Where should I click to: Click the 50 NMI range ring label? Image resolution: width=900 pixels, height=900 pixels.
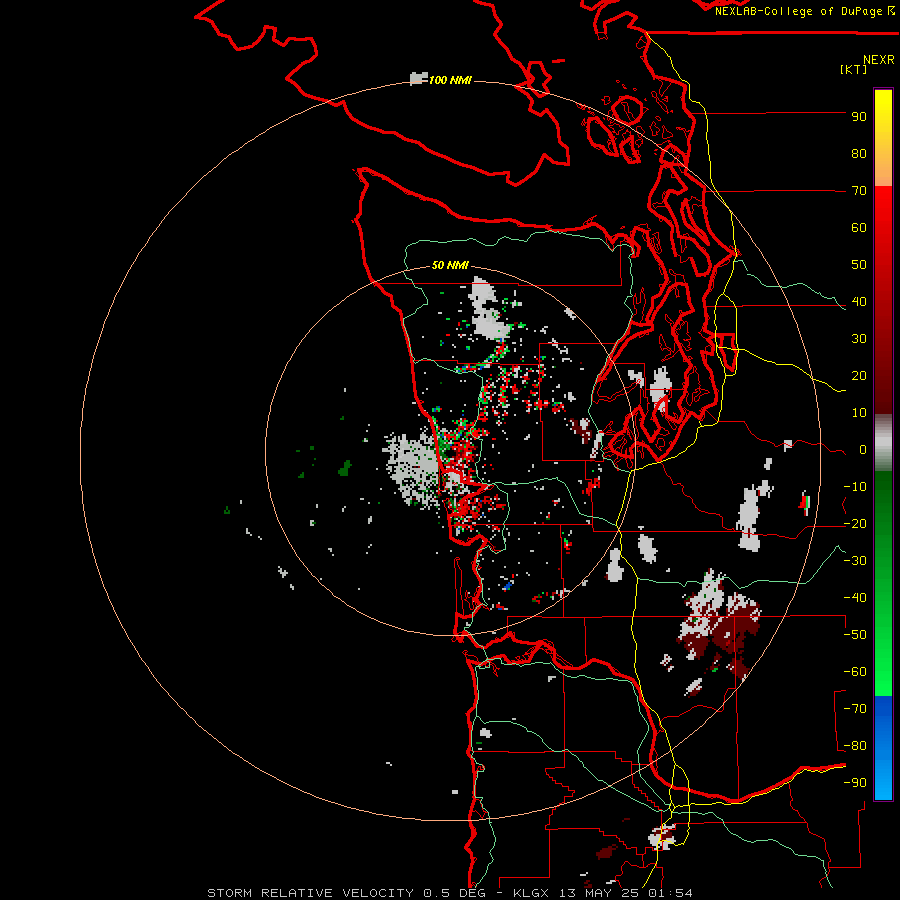[450, 265]
